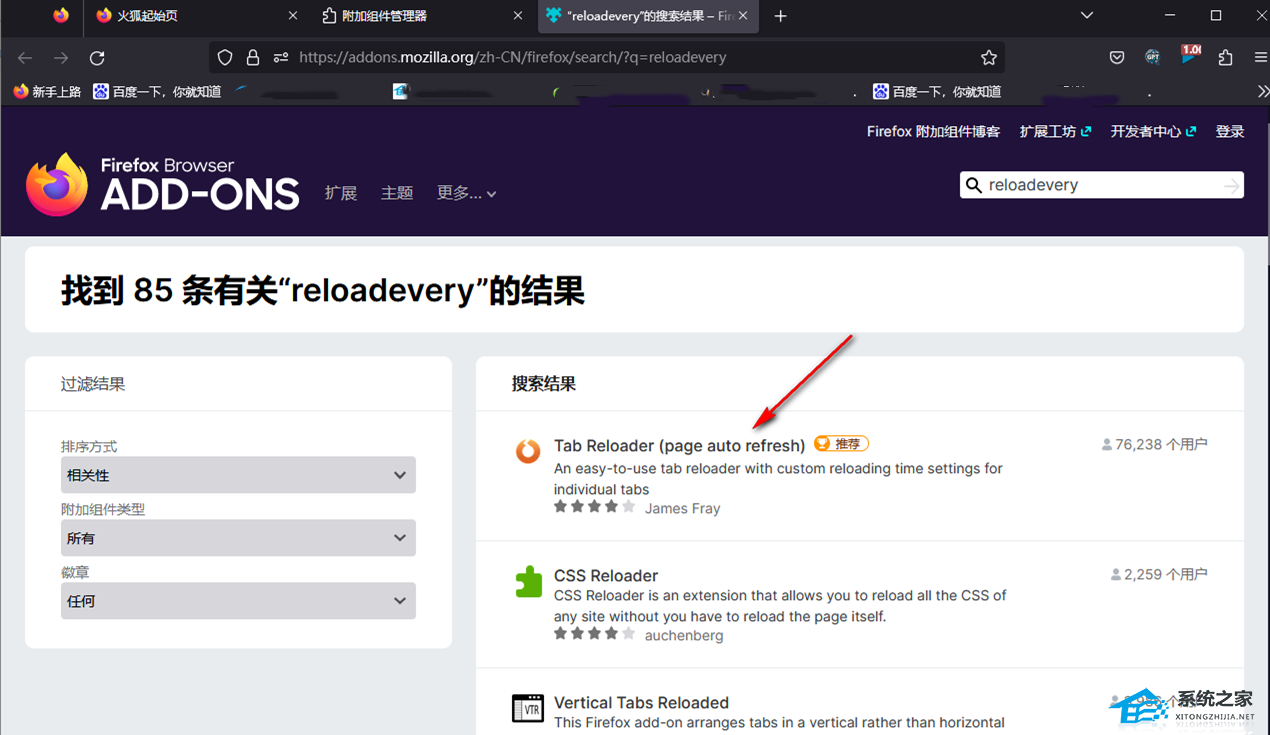View site security lock info
Screen dimensions: 1270x735
pyautogui.click(x=253, y=58)
